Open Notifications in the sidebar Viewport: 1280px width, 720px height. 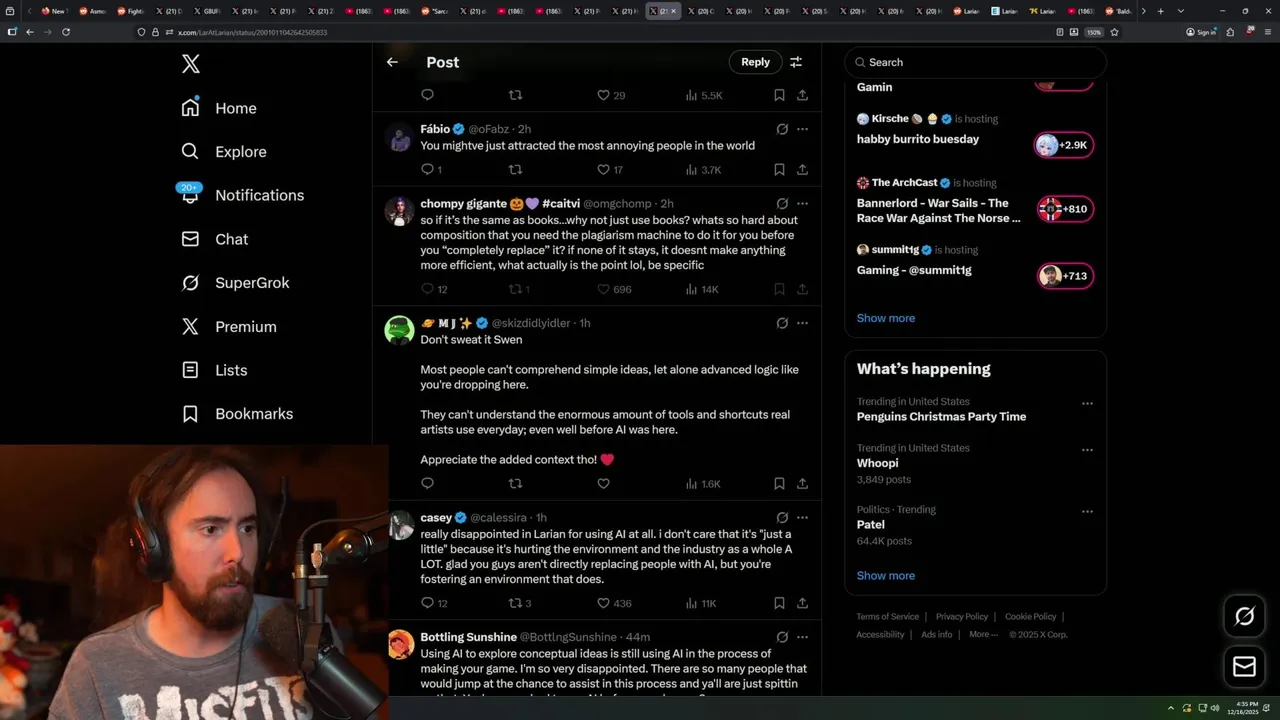pos(243,195)
